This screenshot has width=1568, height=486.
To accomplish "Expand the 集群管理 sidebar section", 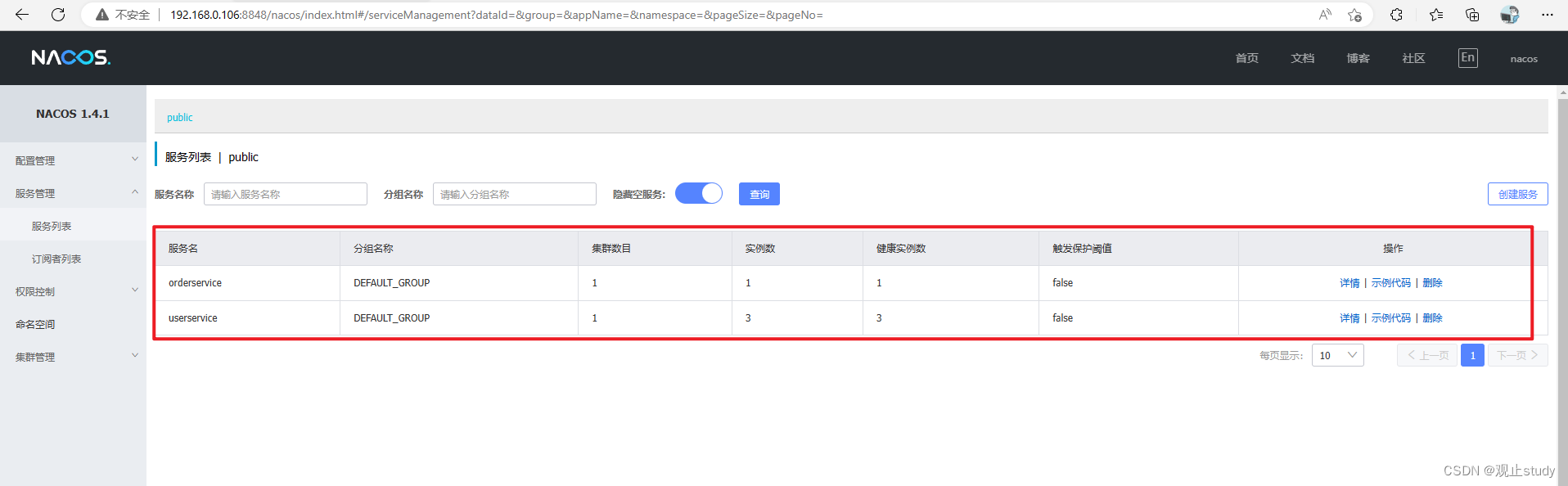I will [x=73, y=357].
